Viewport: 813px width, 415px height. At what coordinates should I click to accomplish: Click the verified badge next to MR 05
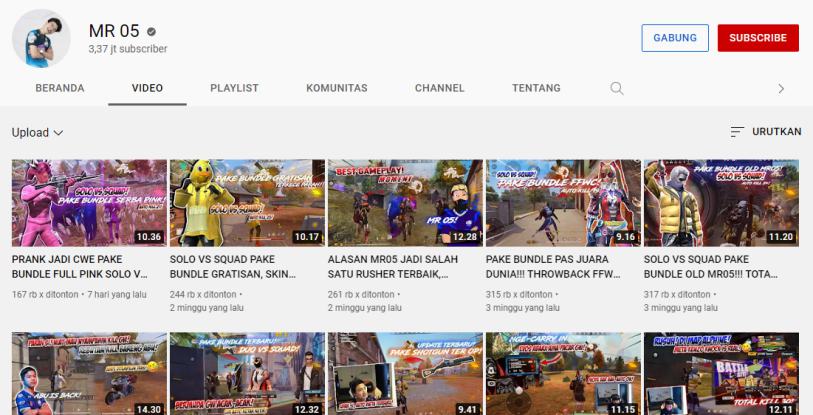point(151,32)
